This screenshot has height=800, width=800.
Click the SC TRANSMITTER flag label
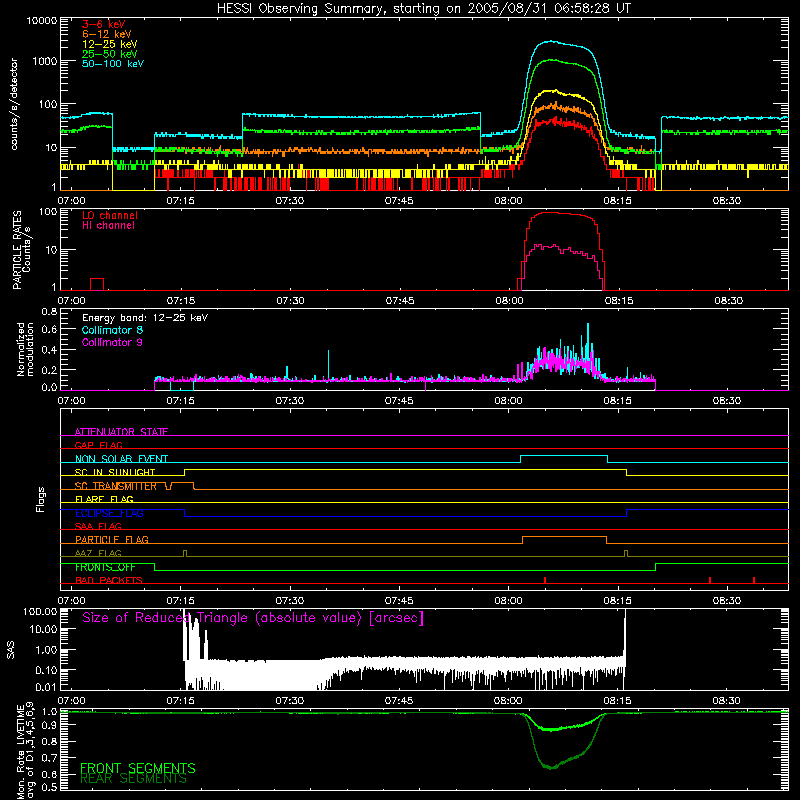click(115, 486)
